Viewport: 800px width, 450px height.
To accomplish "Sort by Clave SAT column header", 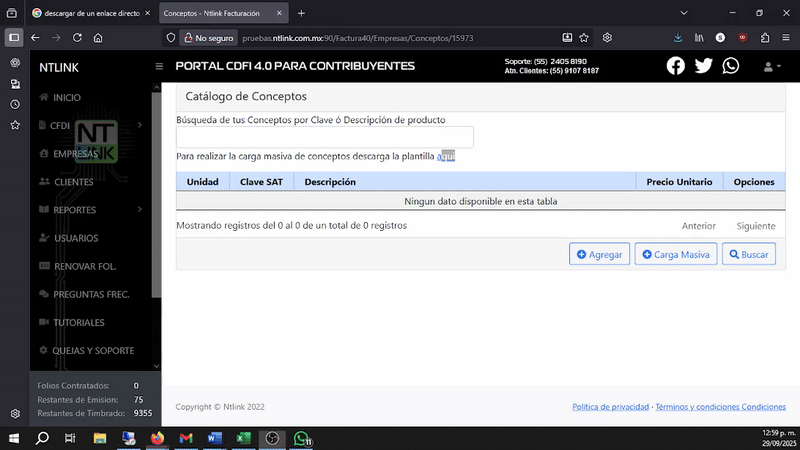I will 261,182.
